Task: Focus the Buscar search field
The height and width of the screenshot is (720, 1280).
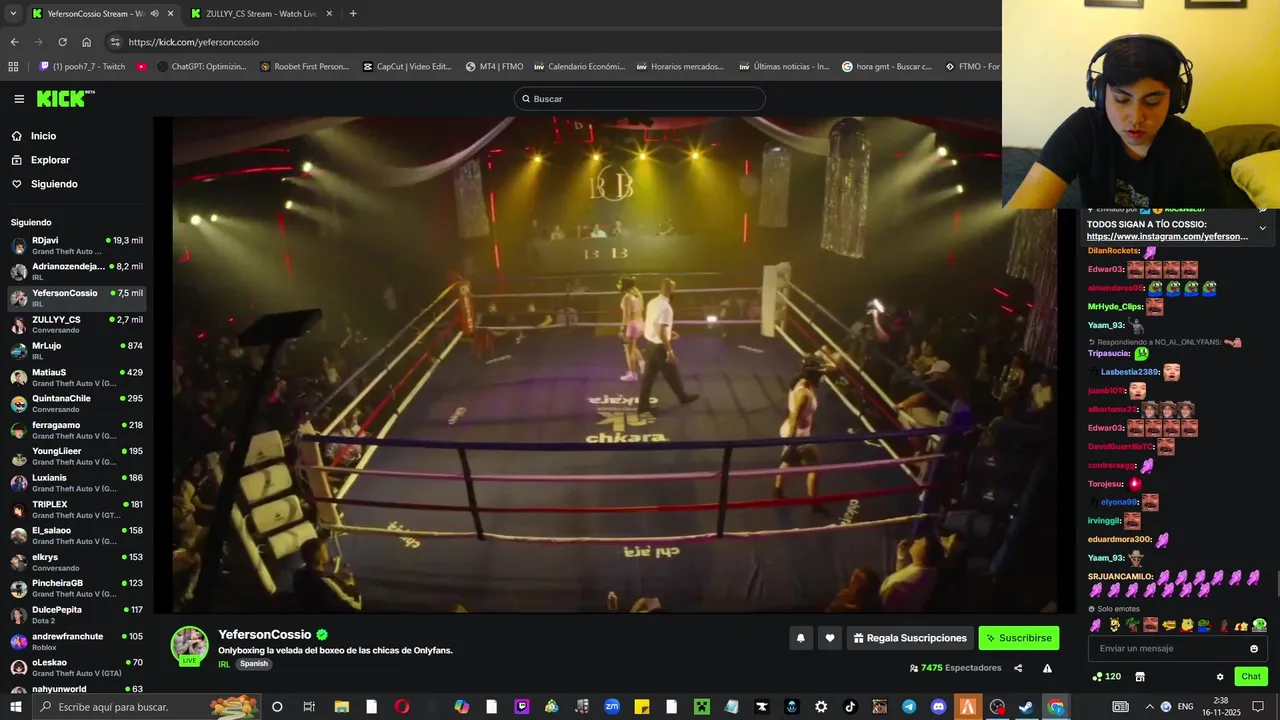Action: pyautogui.click(x=640, y=99)
